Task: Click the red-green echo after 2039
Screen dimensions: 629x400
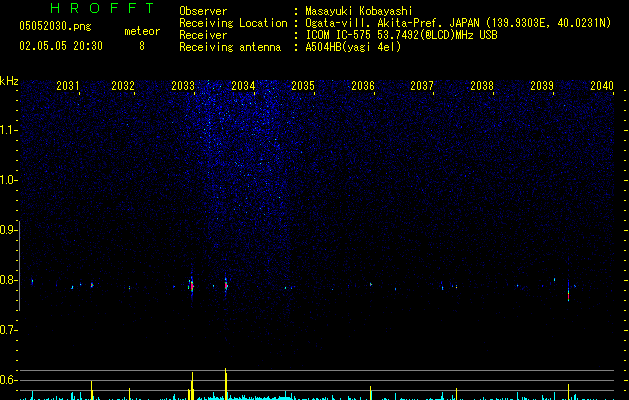Action: [568, 294]
